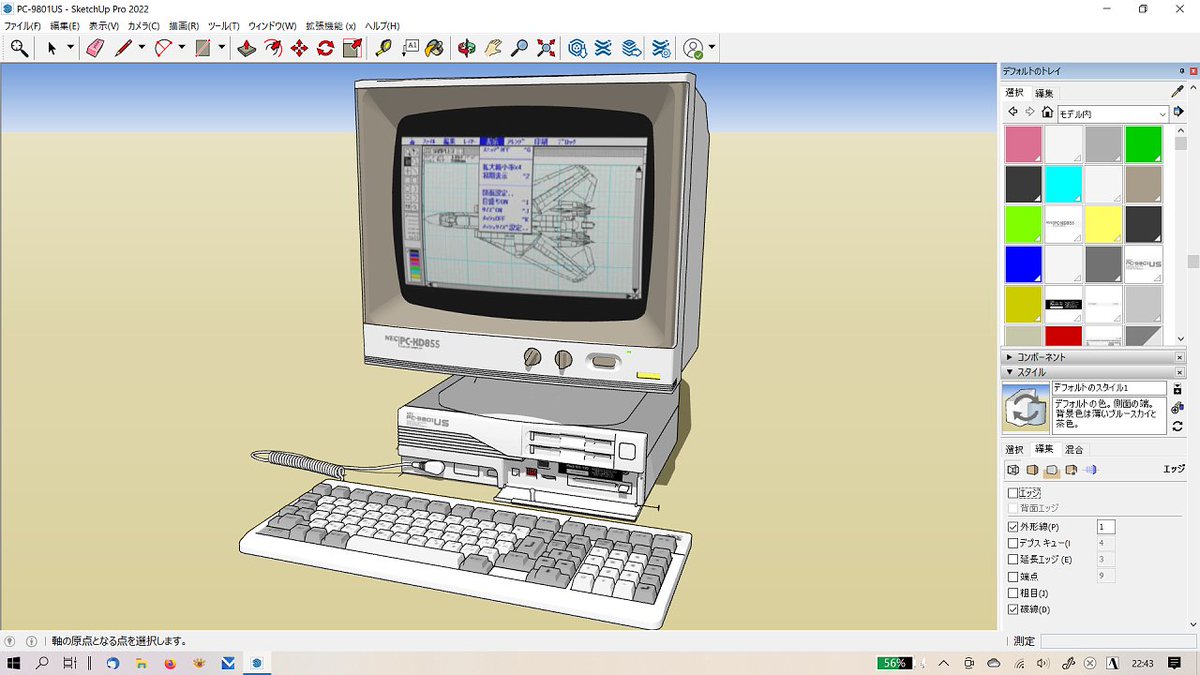This screenshot has width=1200, height=675.
Task: Switch to materials 編集 tab
Action: point(1044,93)
